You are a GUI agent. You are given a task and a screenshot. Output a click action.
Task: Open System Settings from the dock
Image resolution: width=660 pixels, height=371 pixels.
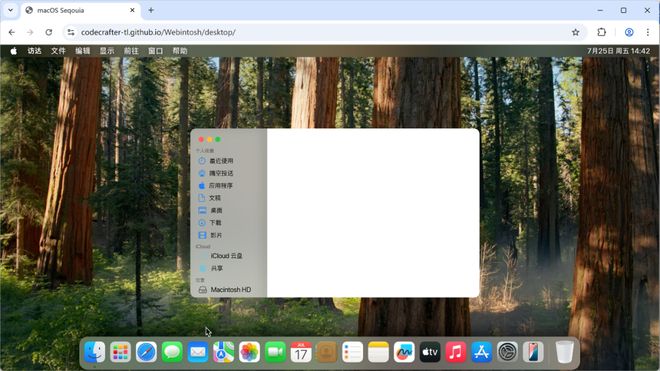tap(507, 352)
